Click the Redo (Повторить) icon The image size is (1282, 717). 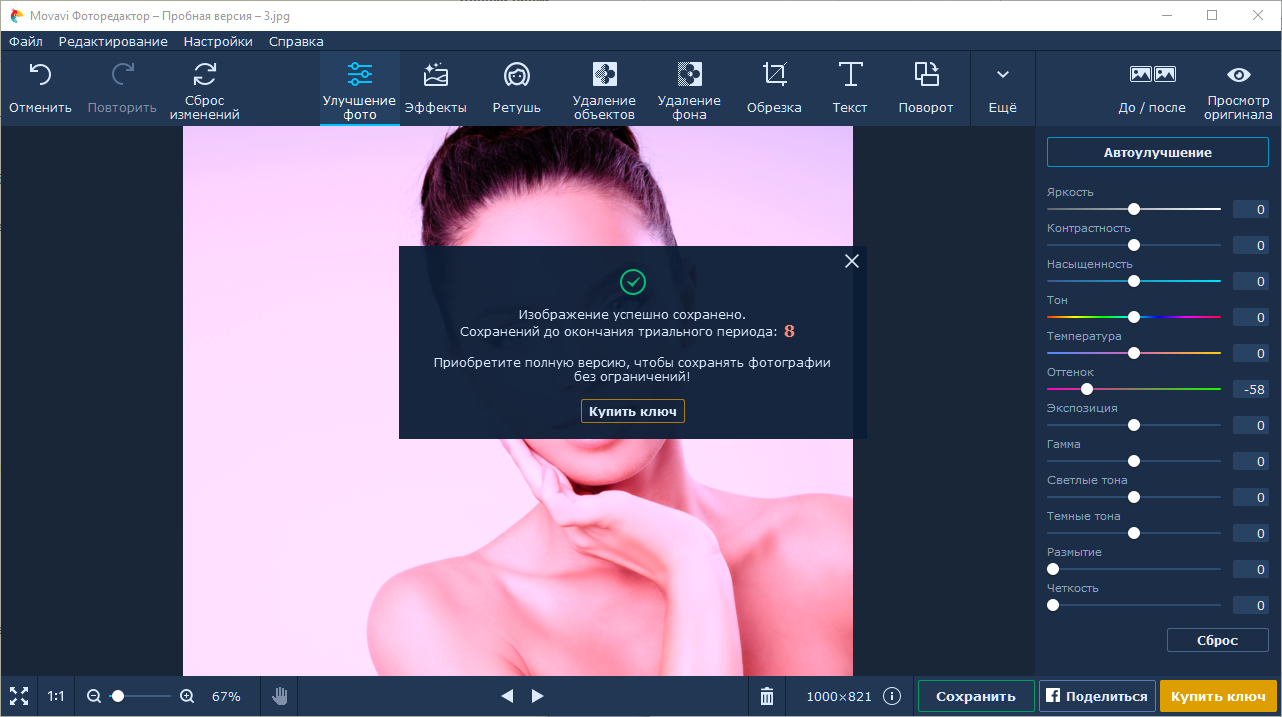[x=122, y=74]
